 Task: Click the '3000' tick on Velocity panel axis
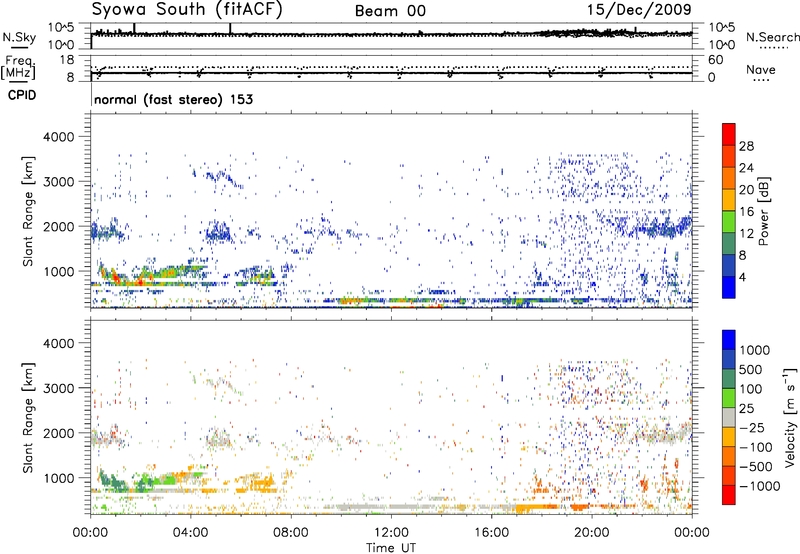click(58, 388)
